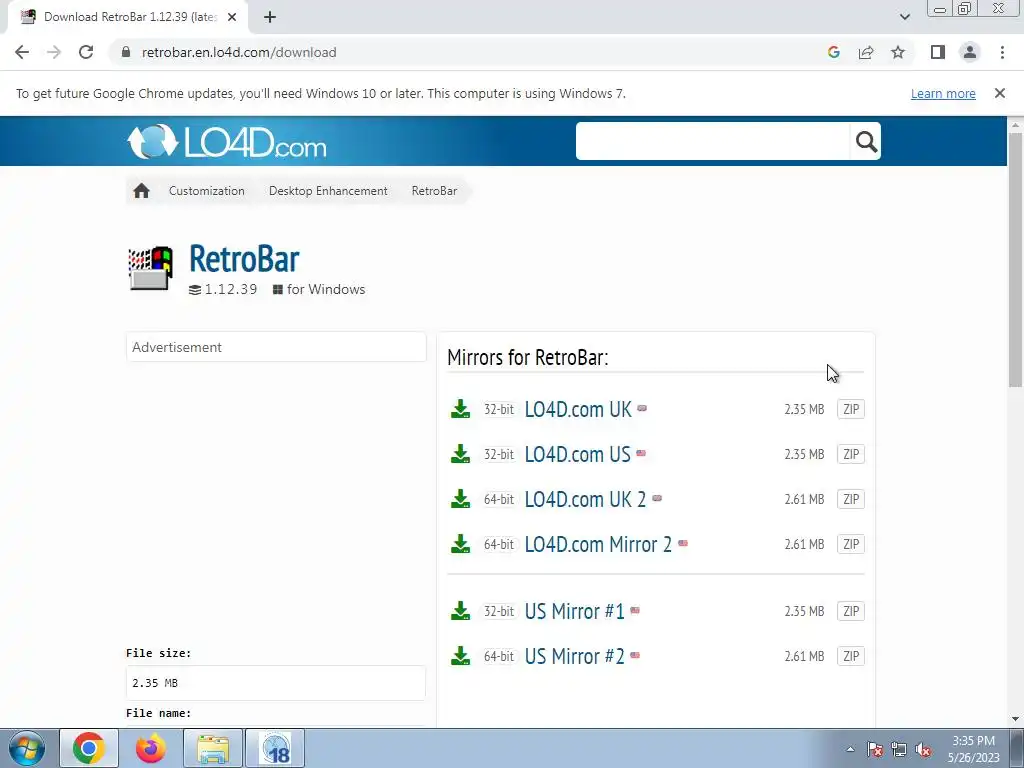This screenshot has width=1024, height=768.
Task: Click download icon beside US Mirror #1
Action: tap(460, 611)
